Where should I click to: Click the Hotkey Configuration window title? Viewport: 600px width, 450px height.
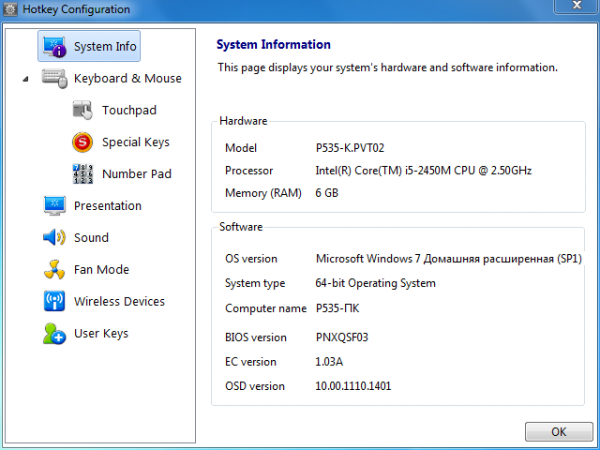(x=76, y=9)
